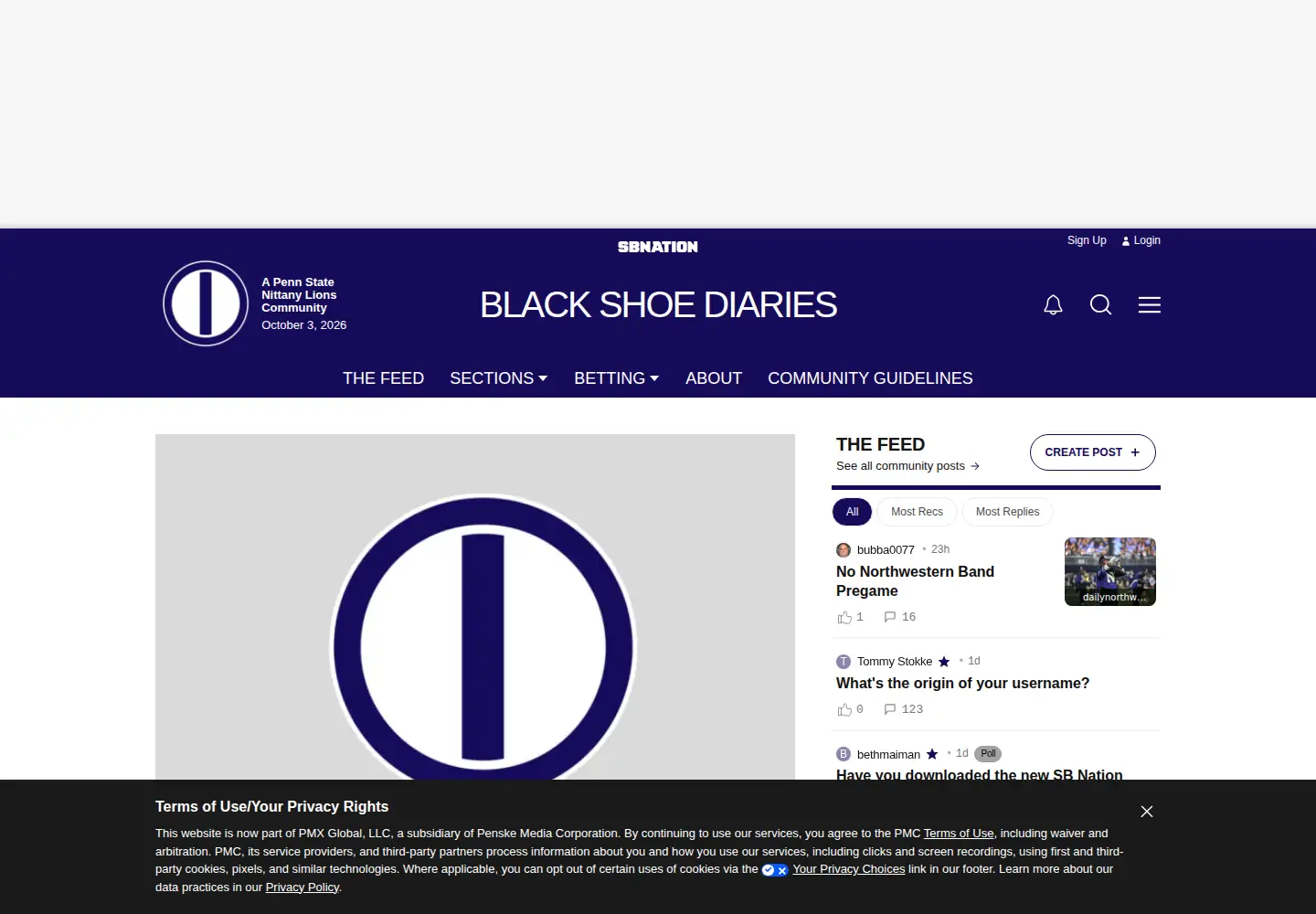Expand the Sections dropdown
1316x914 pixels.
(499, 378)
